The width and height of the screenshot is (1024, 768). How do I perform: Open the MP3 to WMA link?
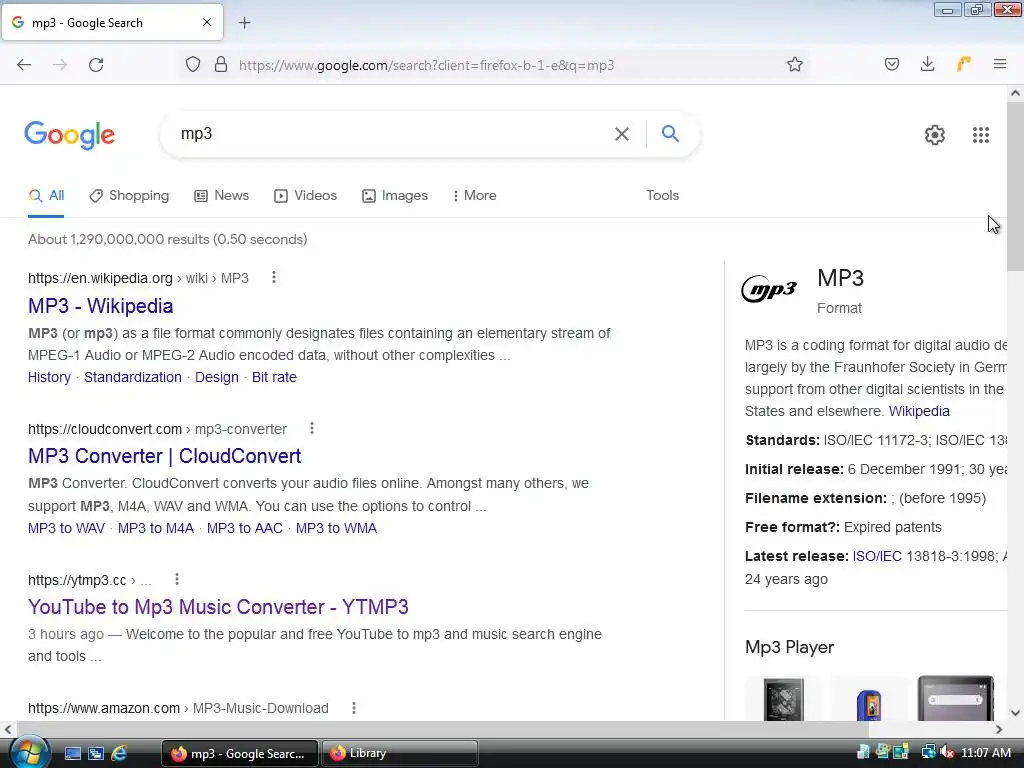point(336,528)
